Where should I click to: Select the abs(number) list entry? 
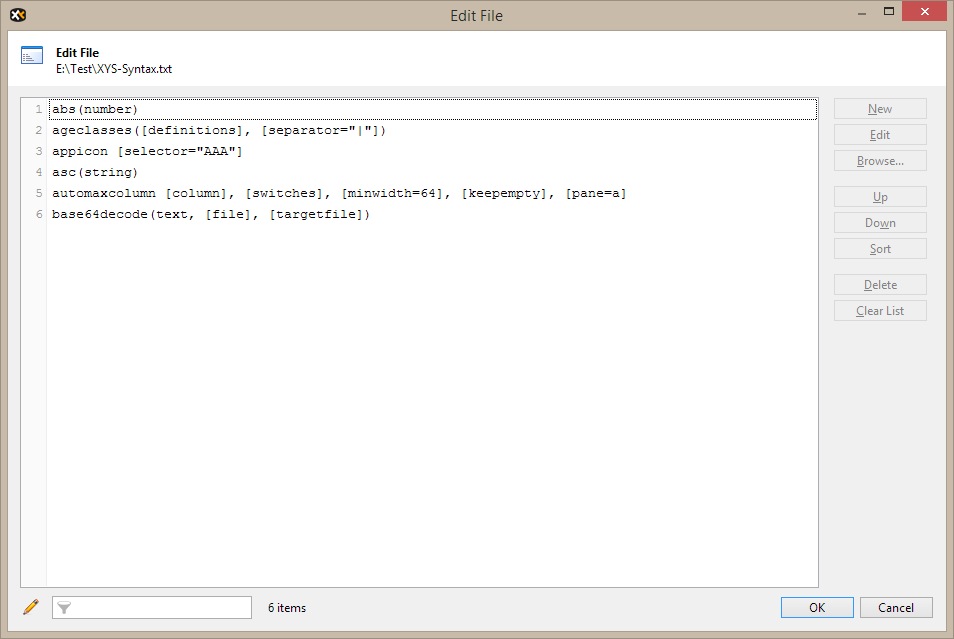pos(95,109)
